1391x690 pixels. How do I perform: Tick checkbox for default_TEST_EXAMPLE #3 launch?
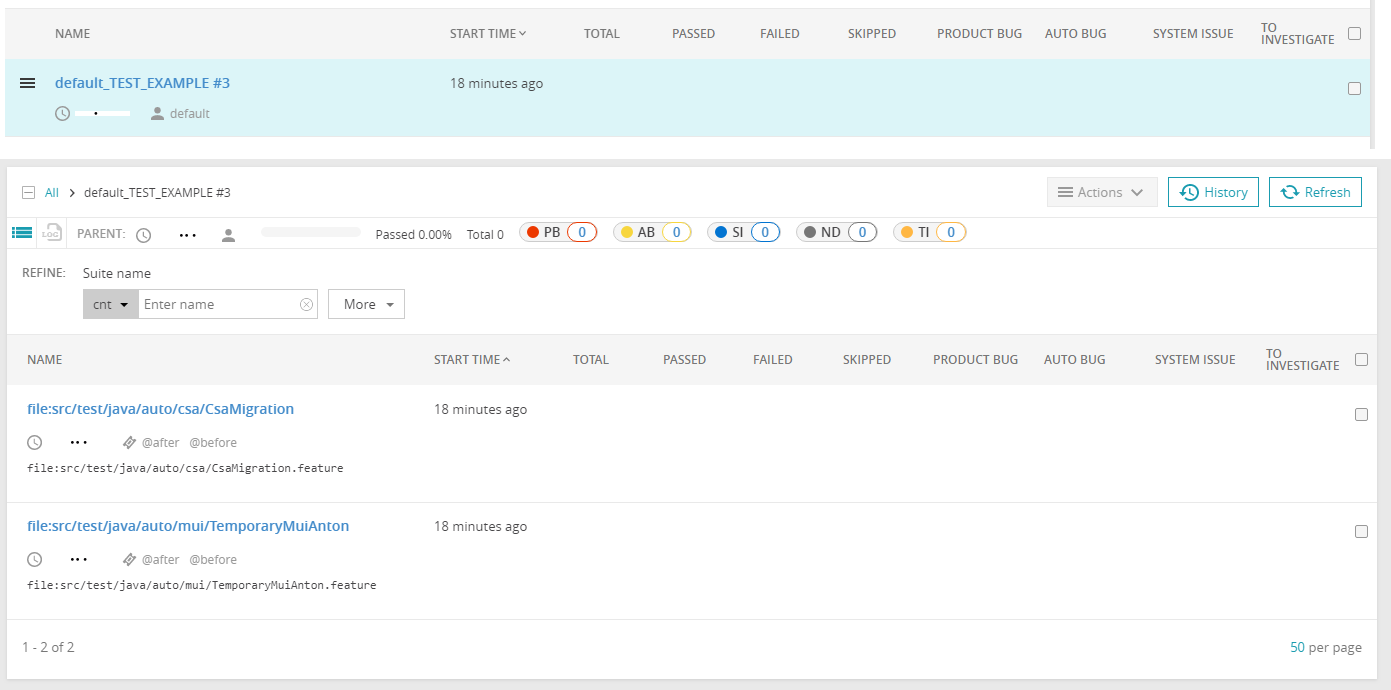click(1354, 88)
